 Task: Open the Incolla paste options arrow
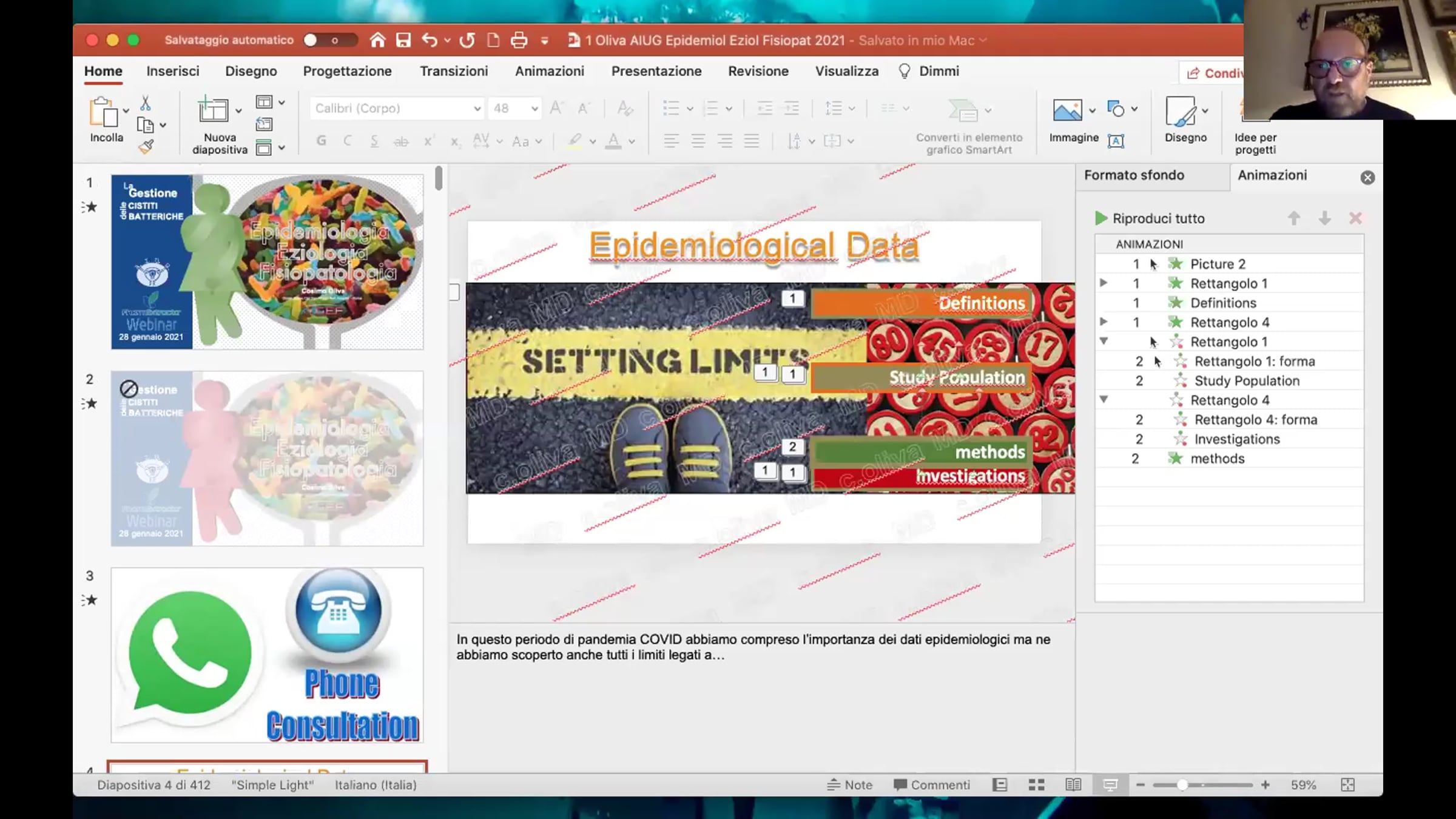tap(126, 112)
